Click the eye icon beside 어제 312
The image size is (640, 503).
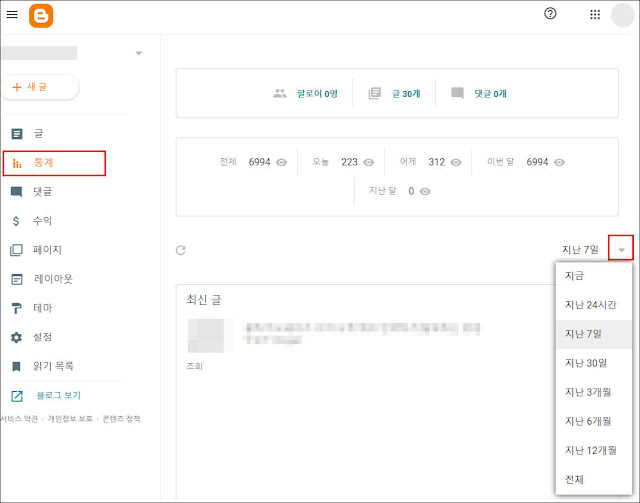(x=456, y=162)
